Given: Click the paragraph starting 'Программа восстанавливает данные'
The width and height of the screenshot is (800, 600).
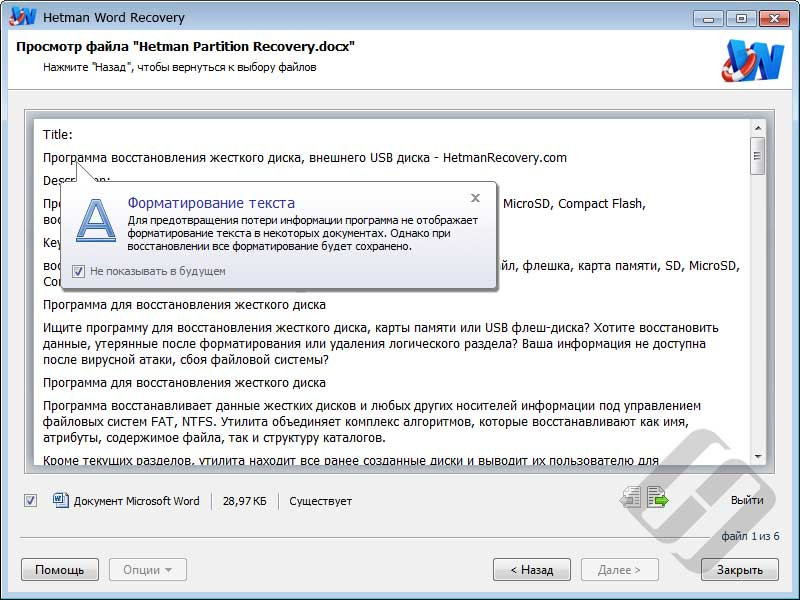Looking at the screenshot, I should [x=372, y=421].
